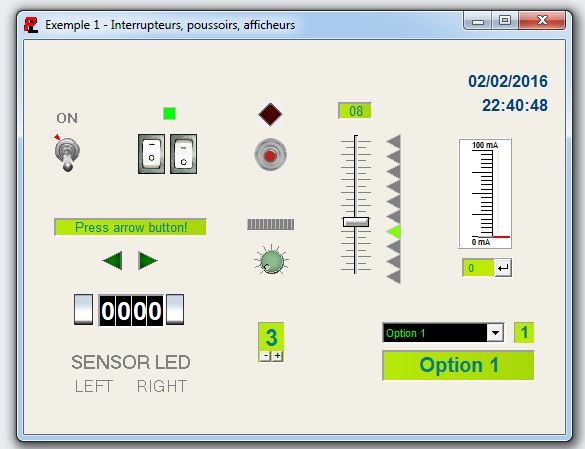585x449 pixels.
Task: Click the green rotary knob
Action: 272,261
